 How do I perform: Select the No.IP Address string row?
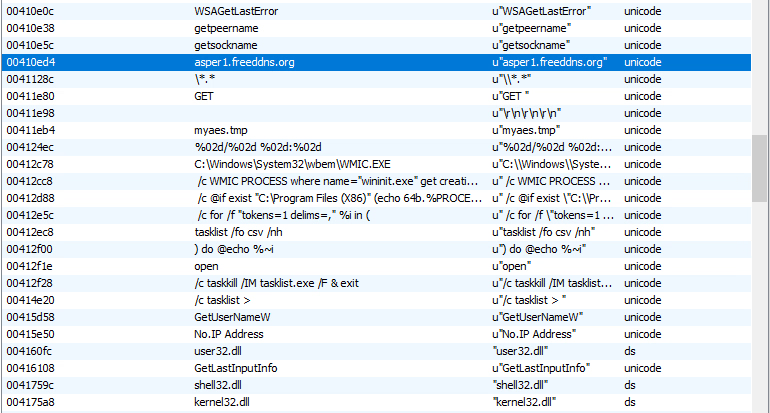[376, 334]
